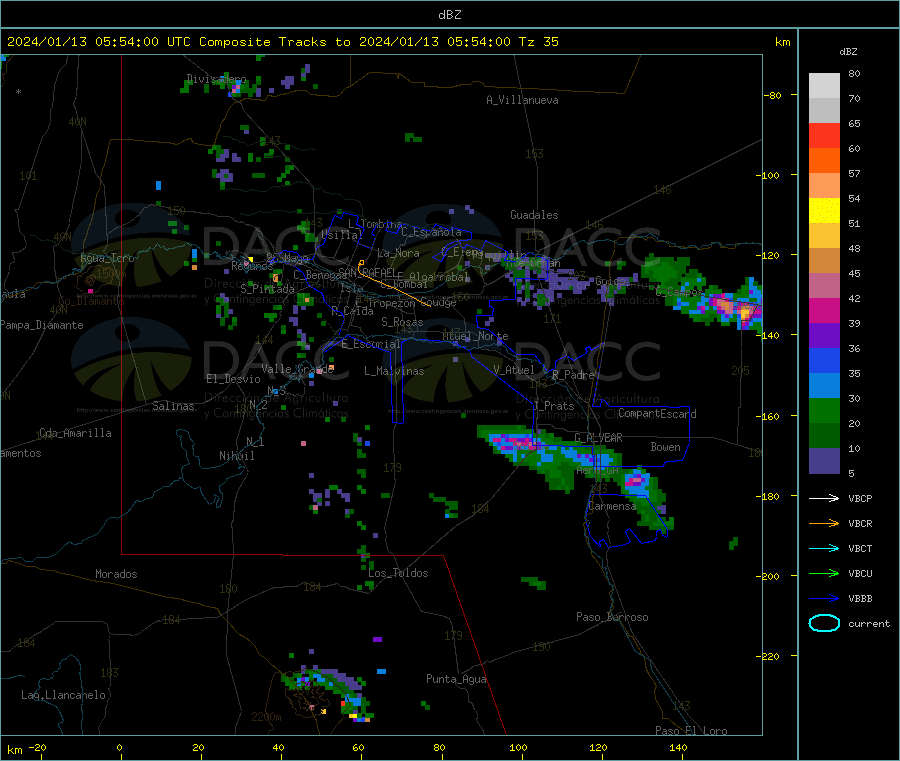The width and height of the screenshot is (900, 761).
Task: Click the green VBCU arrow in legend
Action: [824, 573]
